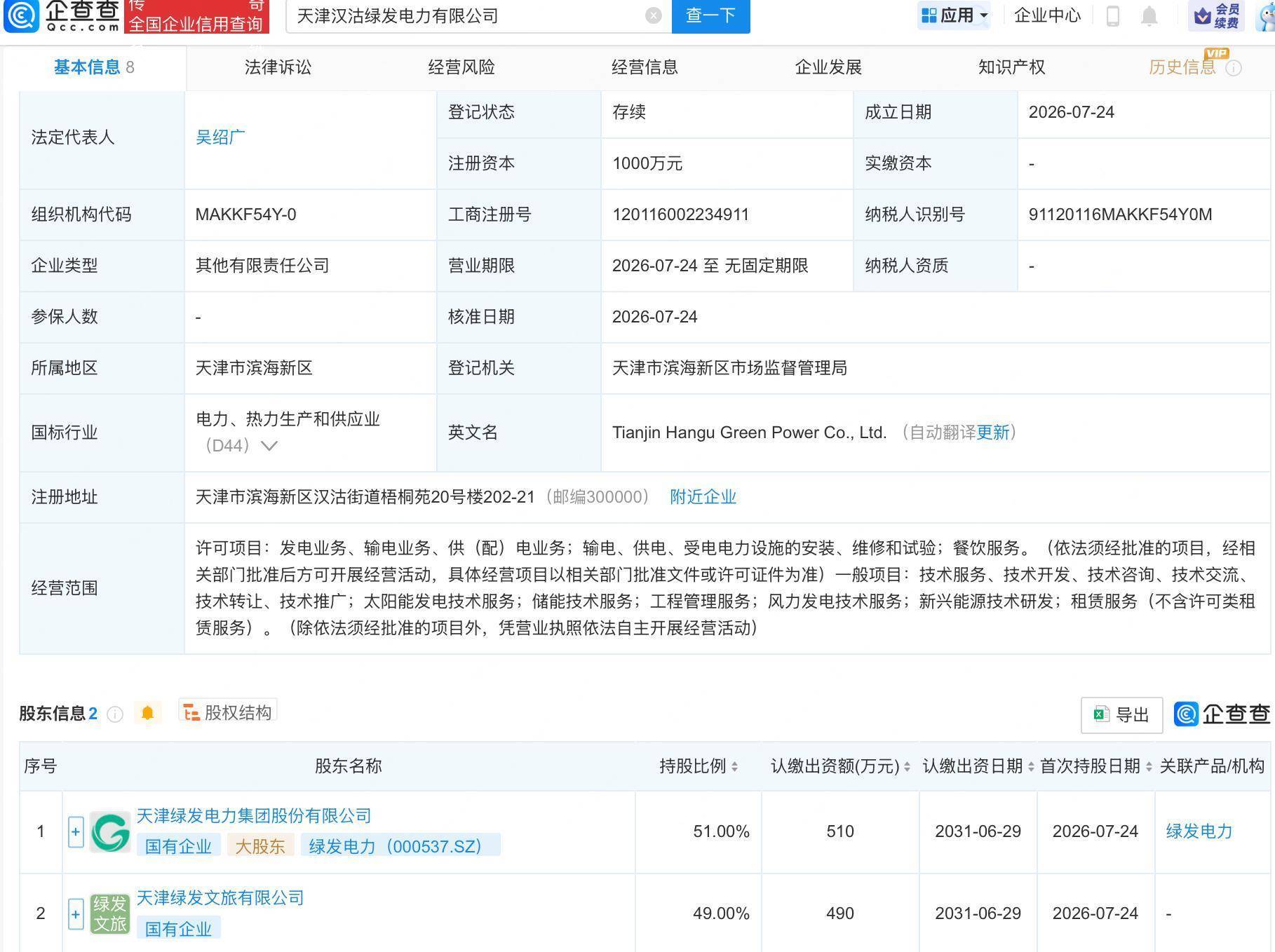Open 天津绿发电力集团股份有限公司 shareholder link
This screenshot has height=952, width=1275.
point(253,816)
